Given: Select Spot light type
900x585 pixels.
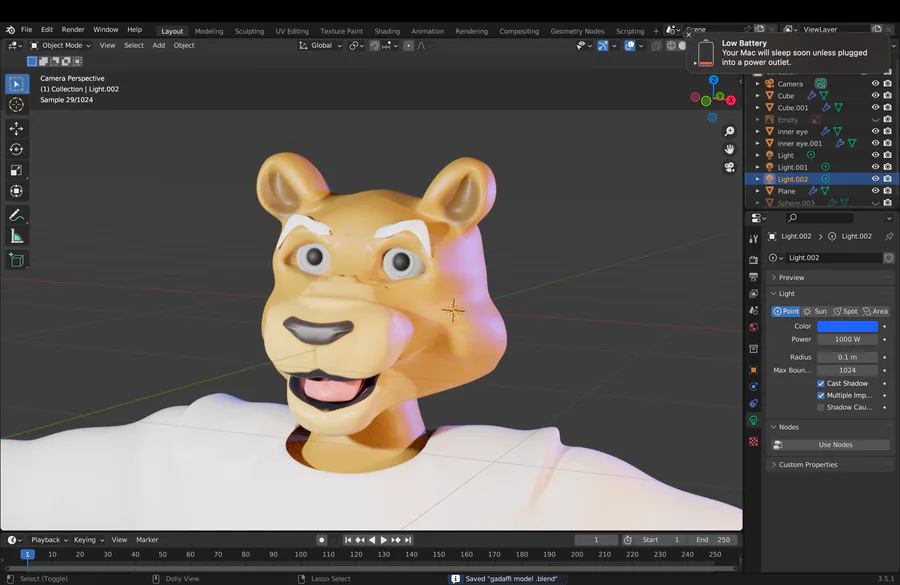Looking at the screenshot, I should point(845,311).
